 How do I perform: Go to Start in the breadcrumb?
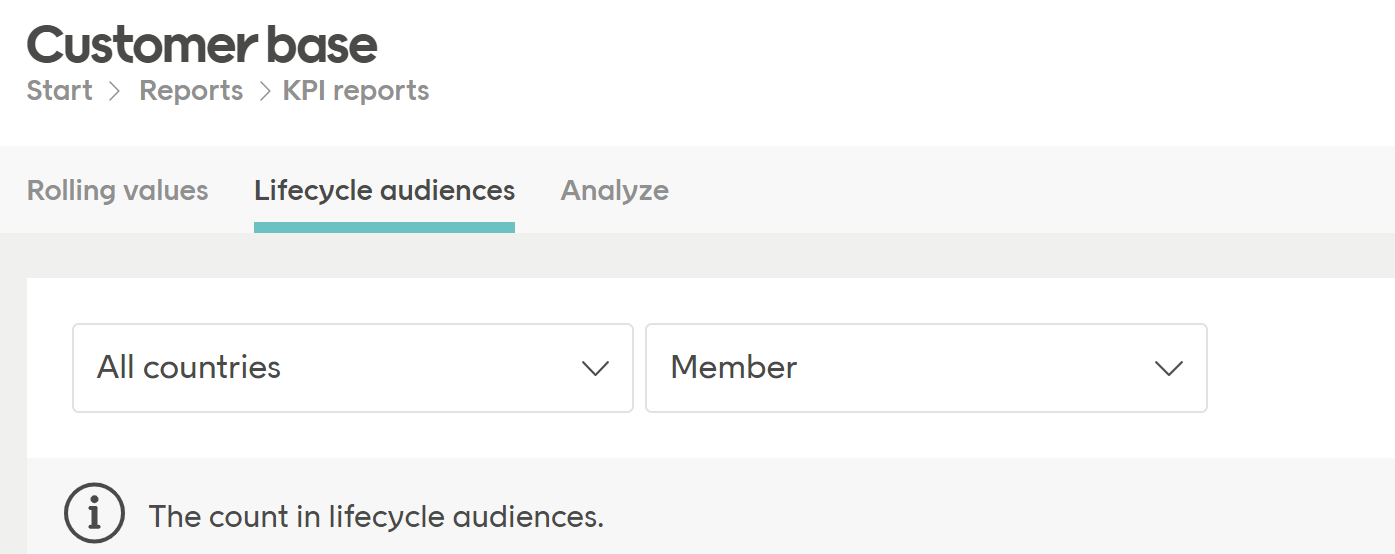pos(59,91)
